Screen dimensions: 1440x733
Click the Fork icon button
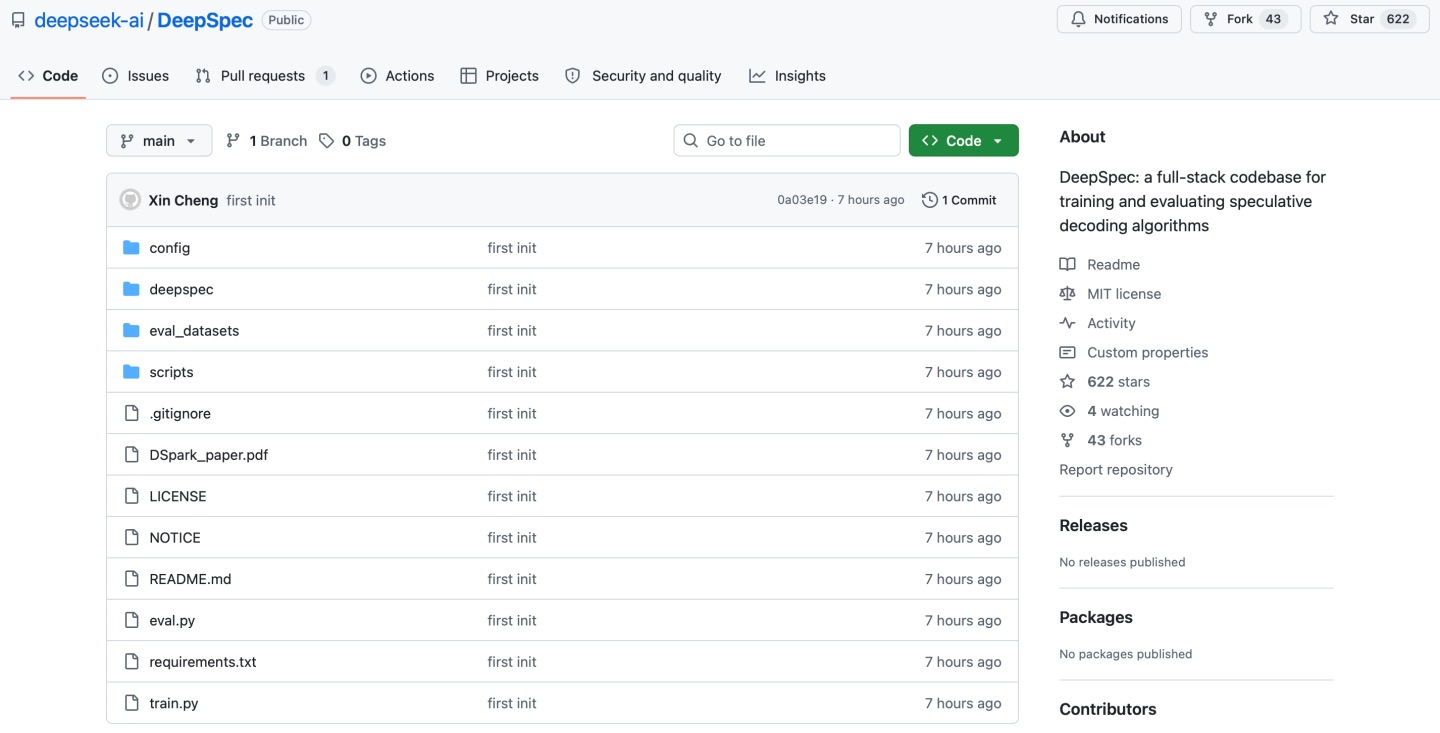click(1211, 19)
